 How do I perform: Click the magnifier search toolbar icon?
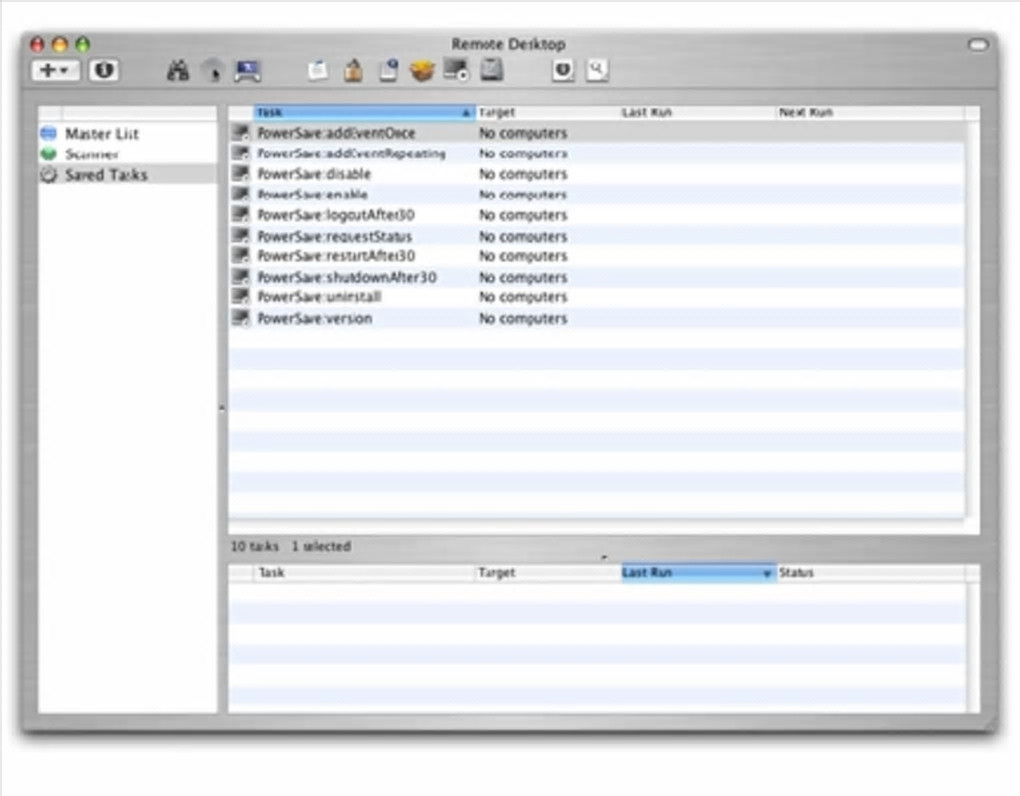pyautogui.click(x=597, y=70)
